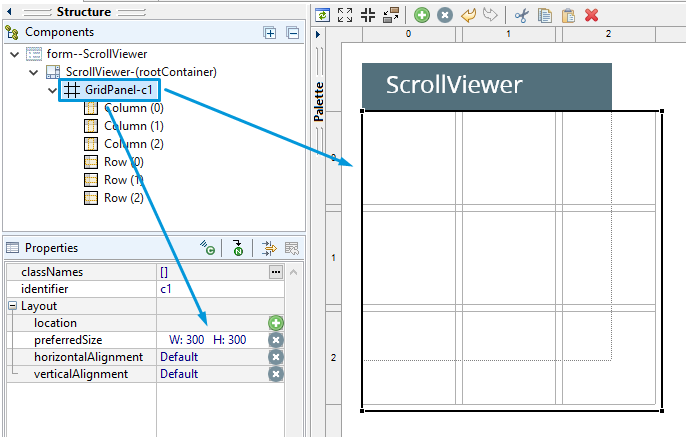686x437 pixels.
Task: Open the vertical Palette panel
Action: point(319,100)
